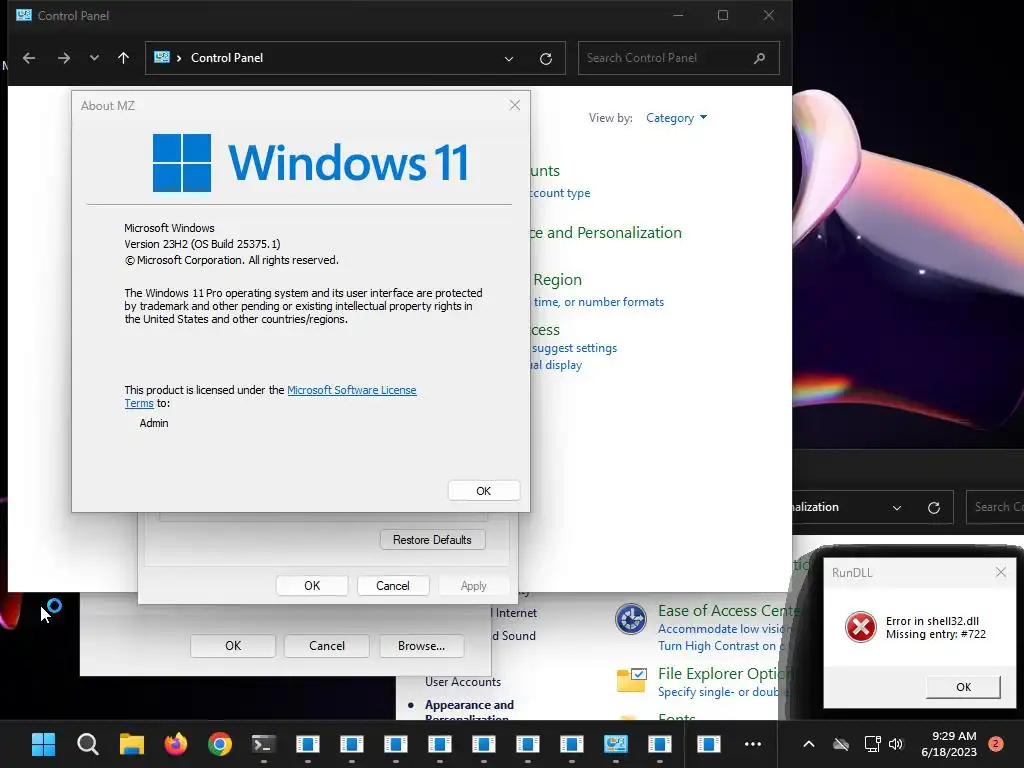The image size is (1024, 768).
Task: Open the 'count type' link
Action: [x=560, y=193]
